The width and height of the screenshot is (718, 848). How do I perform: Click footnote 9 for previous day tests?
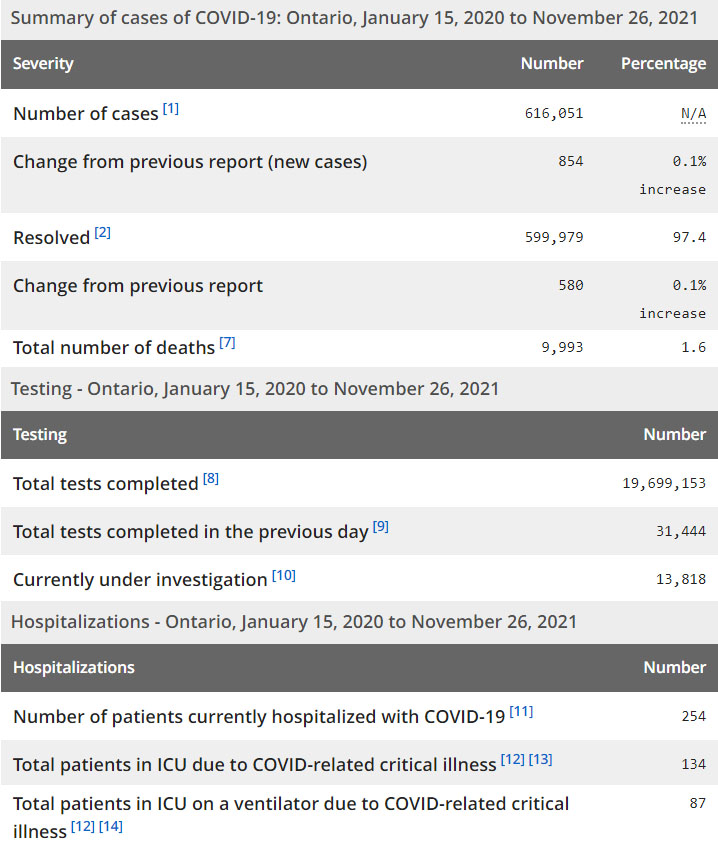(381, 527)
